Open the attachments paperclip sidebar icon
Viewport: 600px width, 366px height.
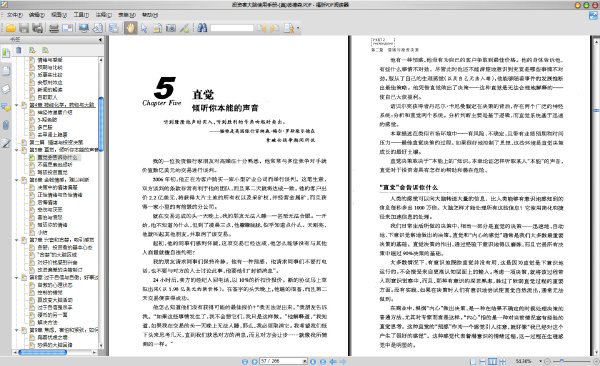6,125
